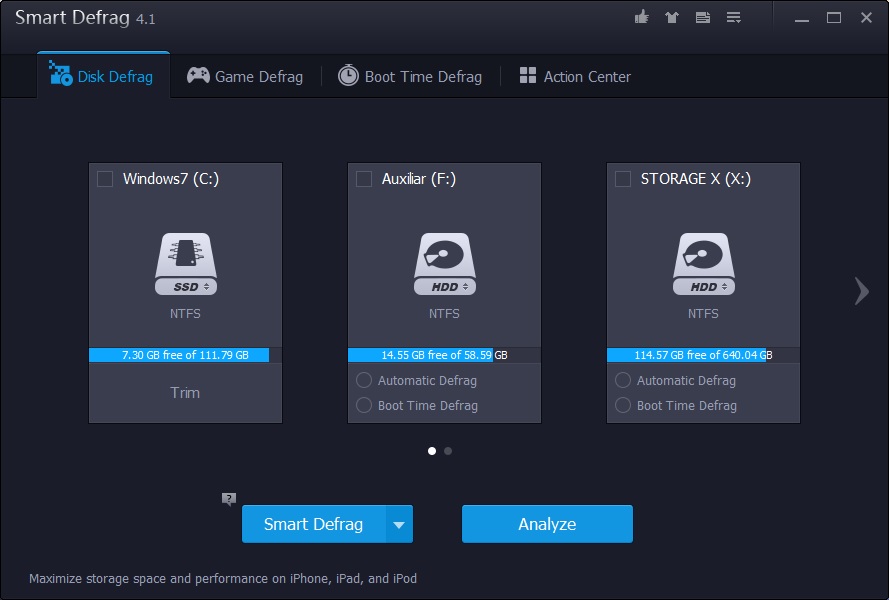Screen dimensions: 889x600
Task: Select the Auxiliar (F:) drive checkbox
Action: coord(364,179)
